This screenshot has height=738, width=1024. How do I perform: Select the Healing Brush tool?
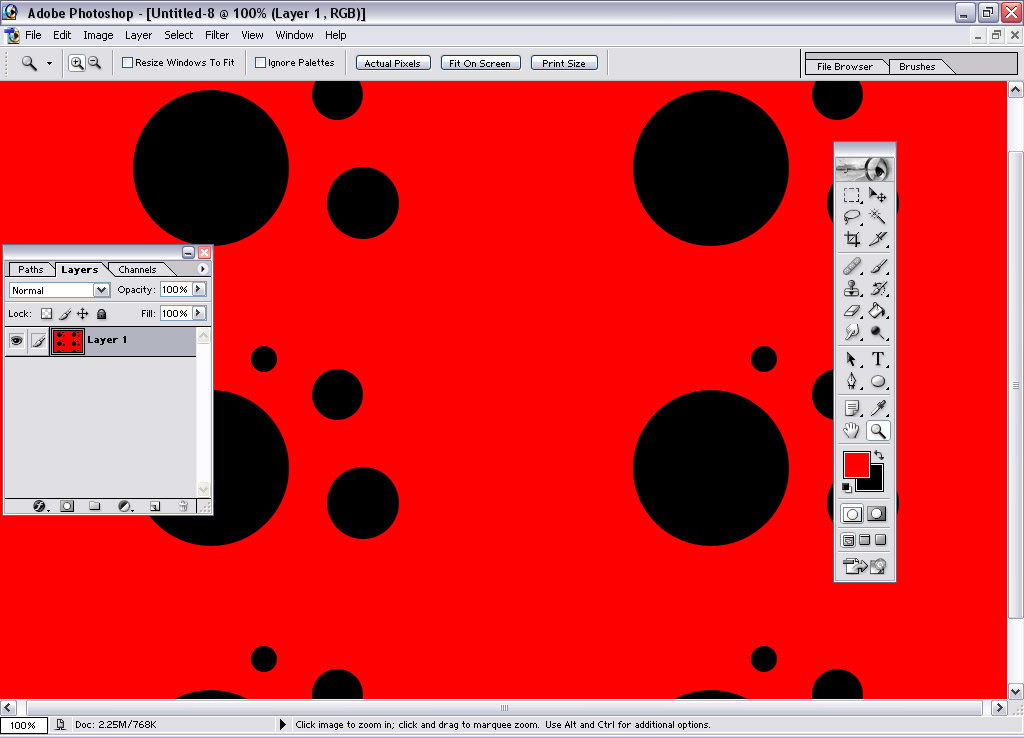852,266
